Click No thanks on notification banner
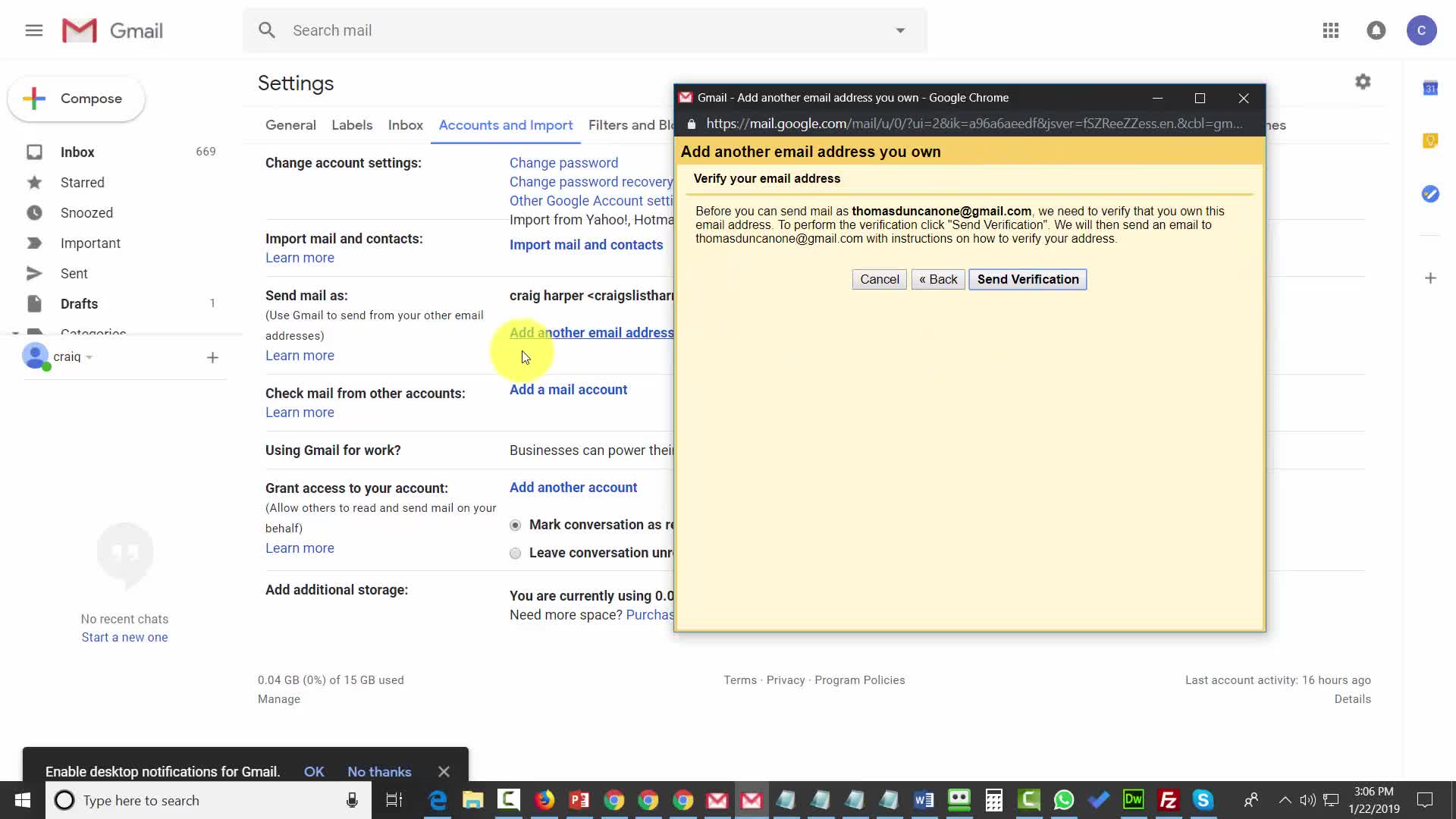 tap(379, 772)
